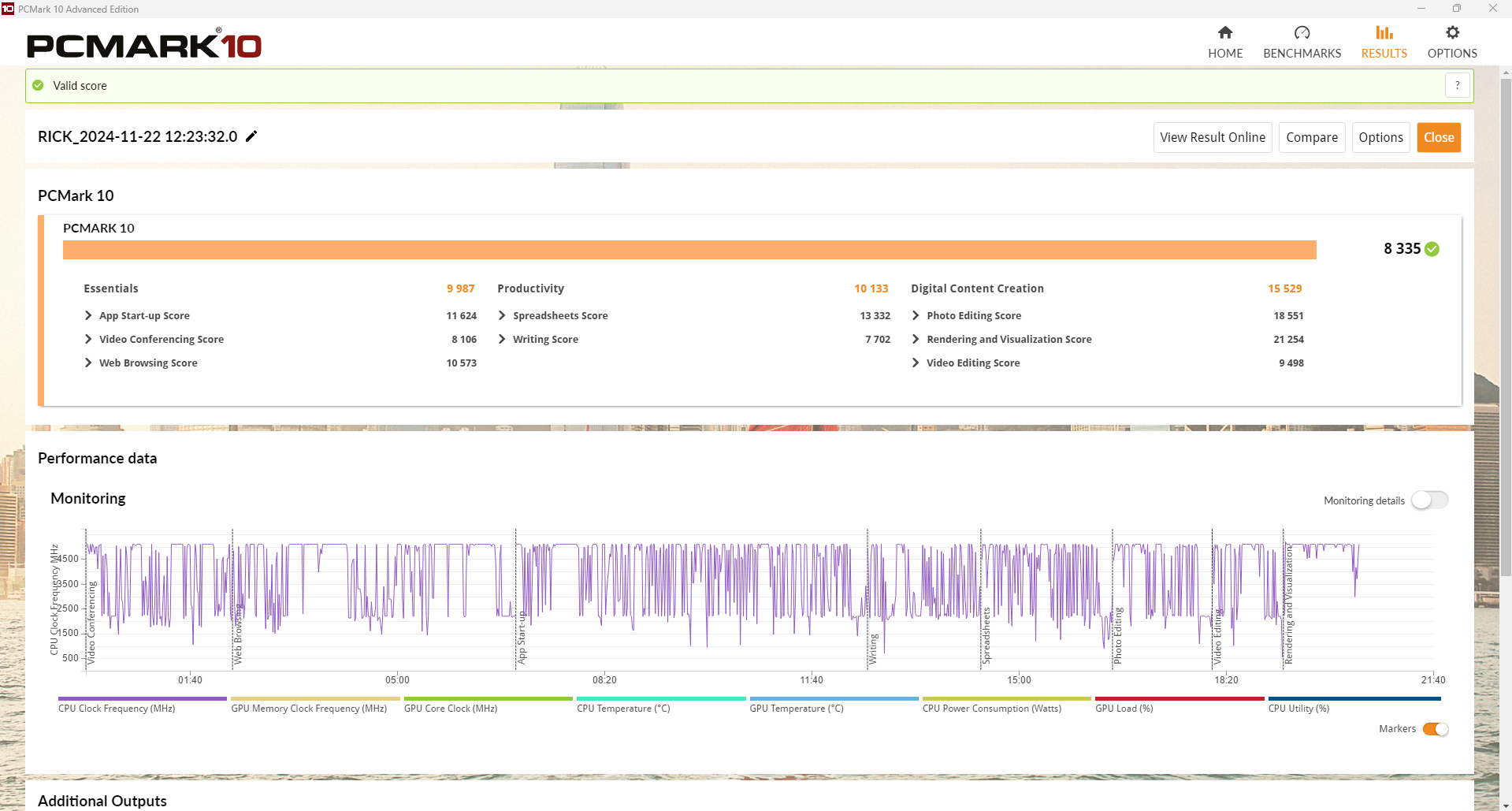Select GPU Memory Clock Frequency legend swatch
The image size is (1512, 811).
point(315,698)
